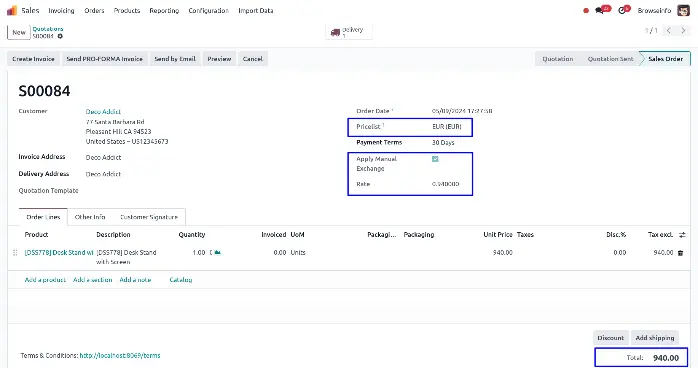Switch to the Other Info tab
This screenshot has width=698, height=368.
[90, 217]
